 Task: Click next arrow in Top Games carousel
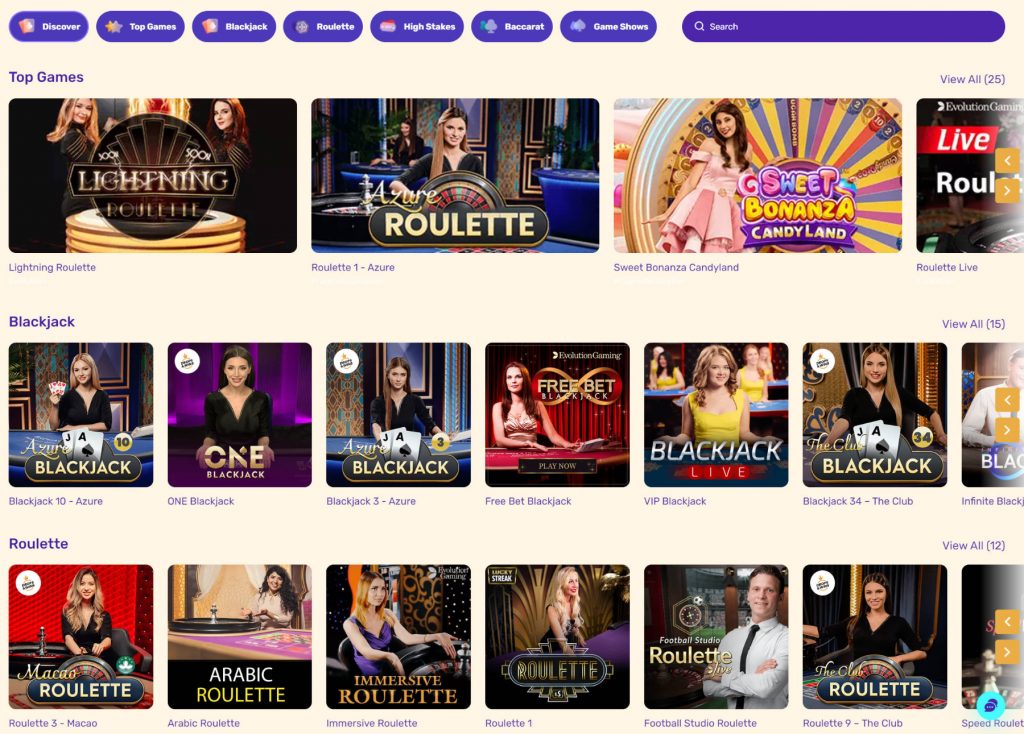[x=1007, y=191]
